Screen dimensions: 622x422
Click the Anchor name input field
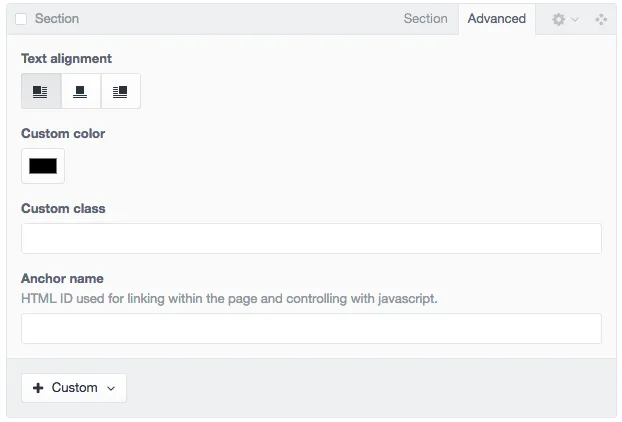(311, 328)
